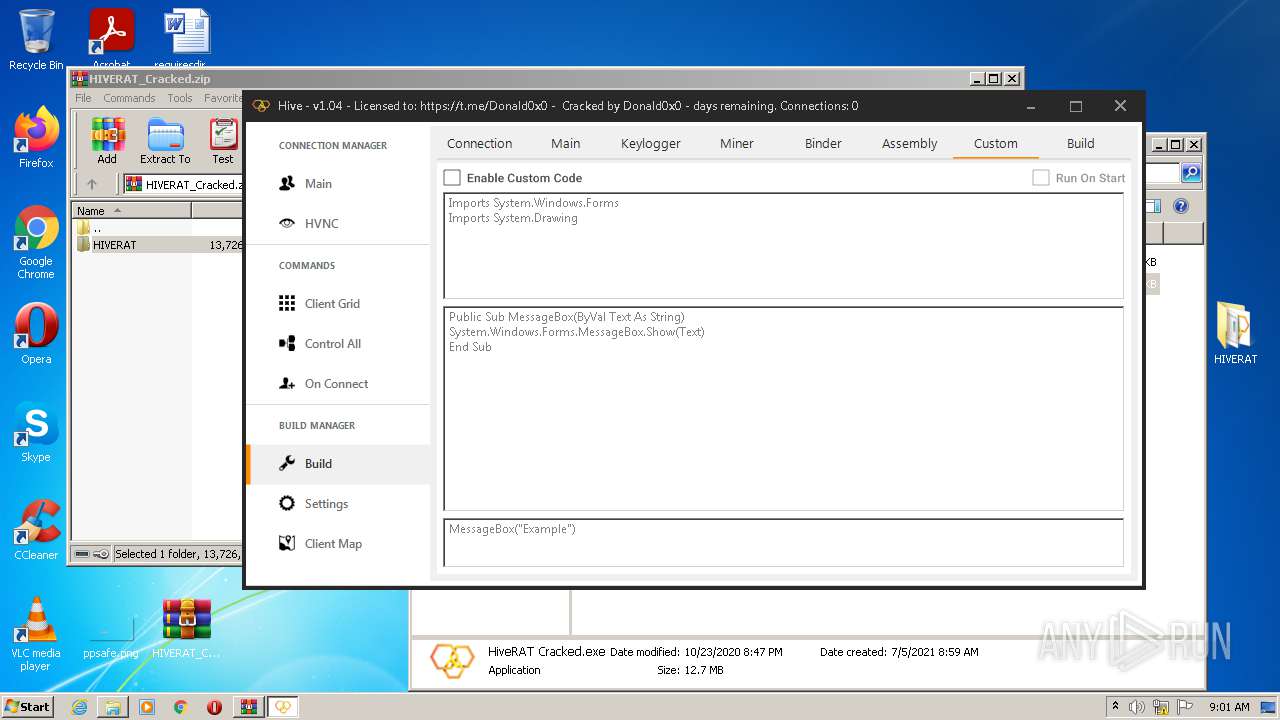The width and height of the screenshot is (1280, 720).
Task: Open the Hive app taskbar button
Action: point(283,707)
